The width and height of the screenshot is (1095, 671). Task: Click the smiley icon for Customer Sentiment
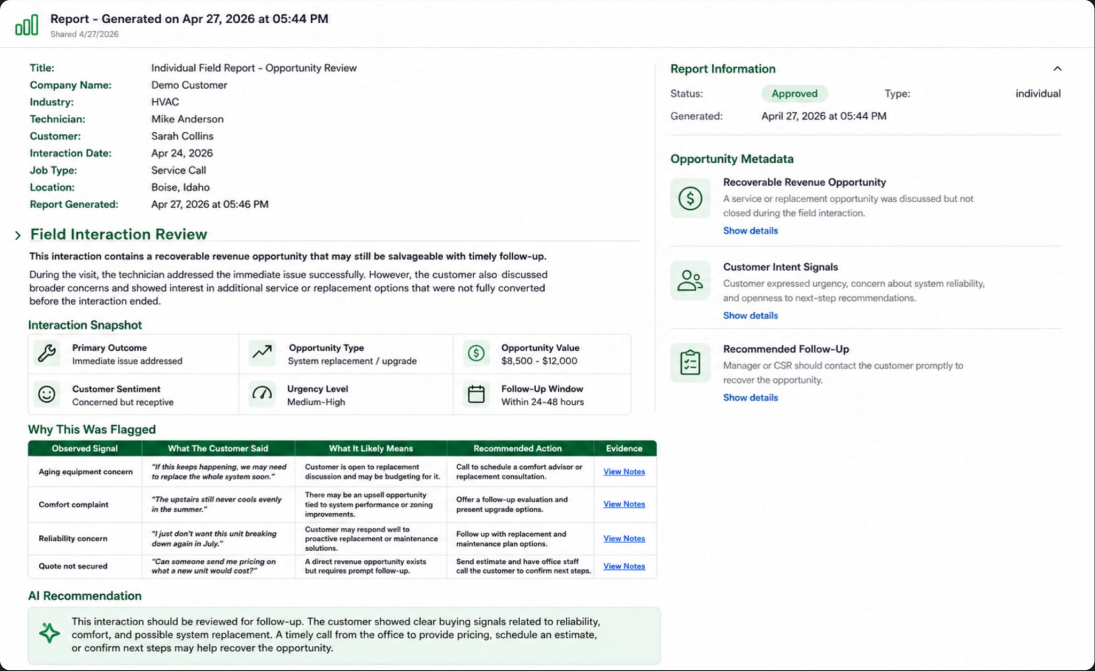pyautogui.click(x=47, y=395)
